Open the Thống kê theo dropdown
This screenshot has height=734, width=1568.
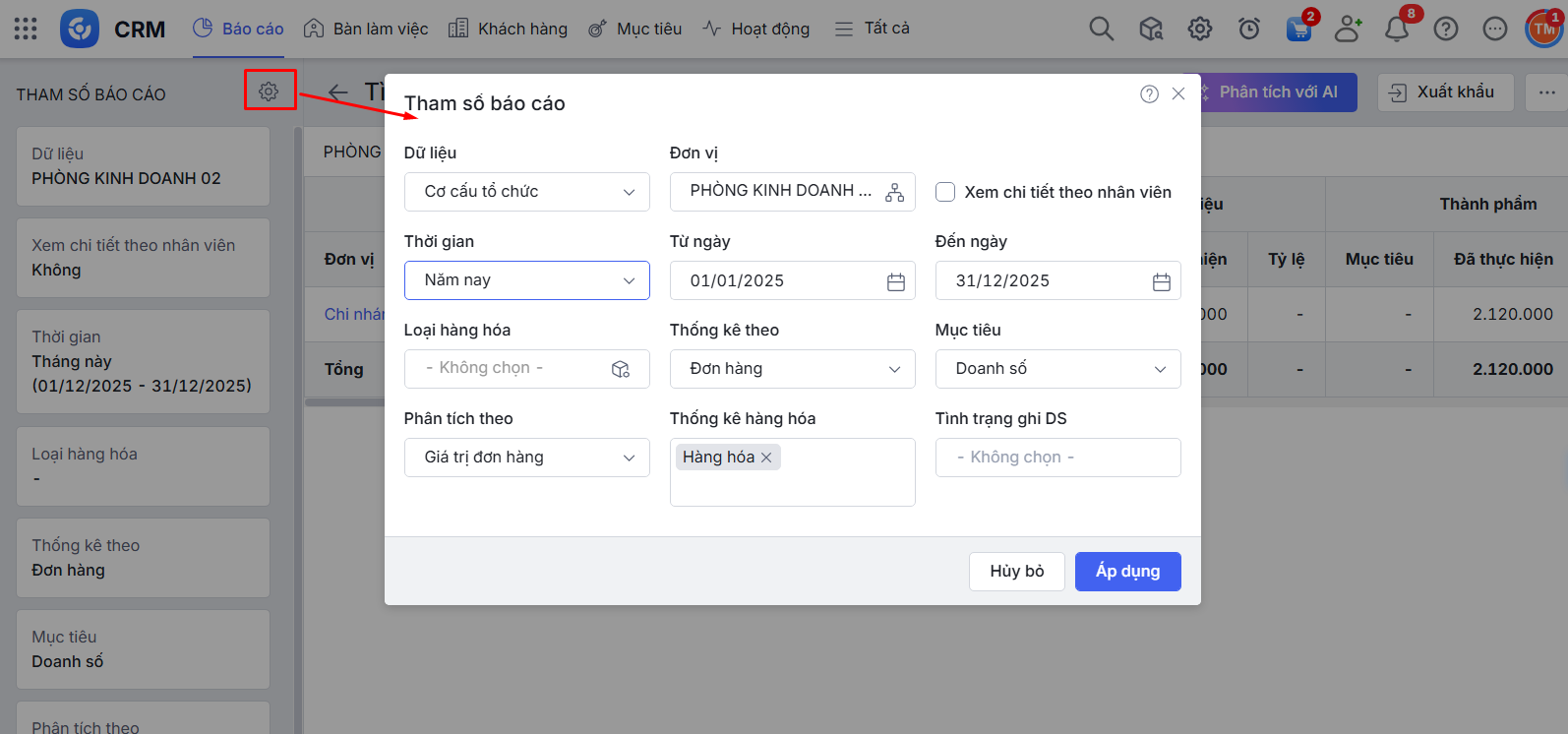tap(792, 369)
